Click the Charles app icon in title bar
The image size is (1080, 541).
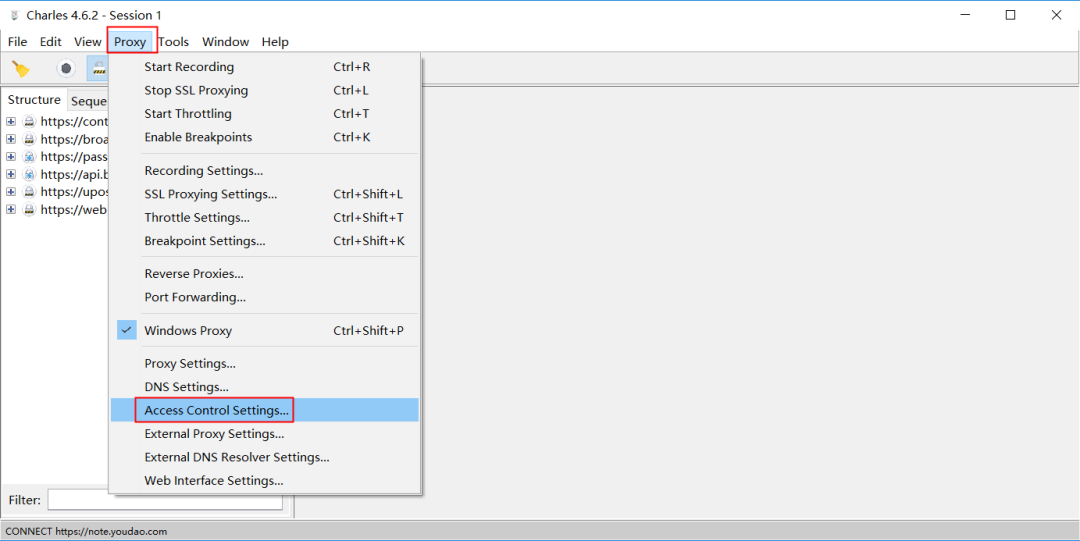pyautogui.click(x=14, y=15)
